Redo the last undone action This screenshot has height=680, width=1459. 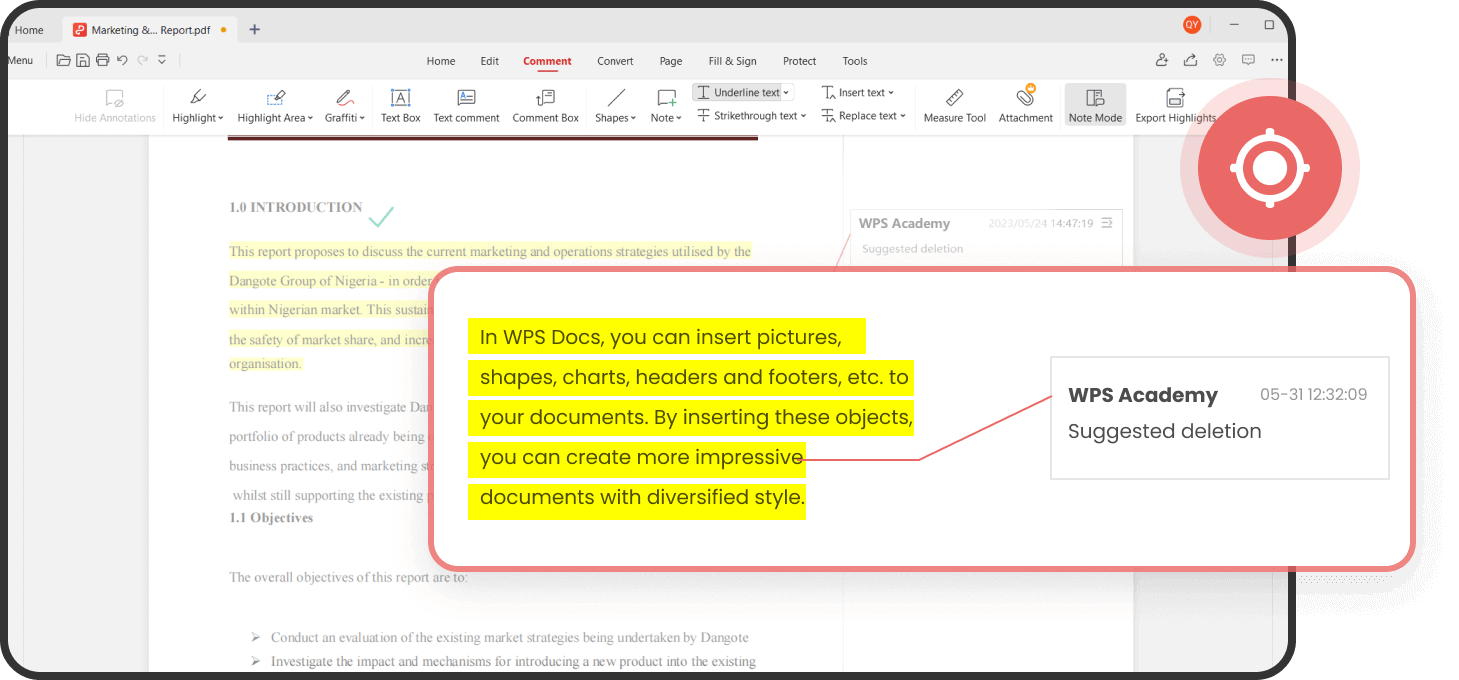point(142,60)
